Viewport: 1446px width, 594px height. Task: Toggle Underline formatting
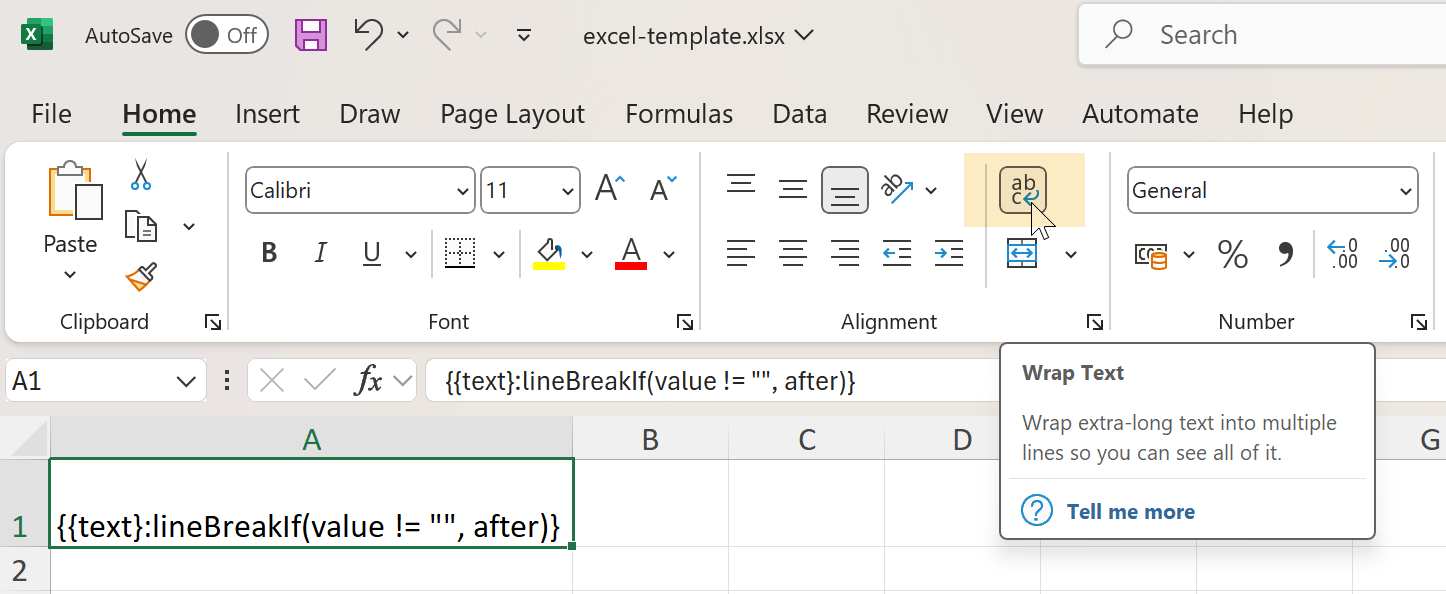[372, 254]
